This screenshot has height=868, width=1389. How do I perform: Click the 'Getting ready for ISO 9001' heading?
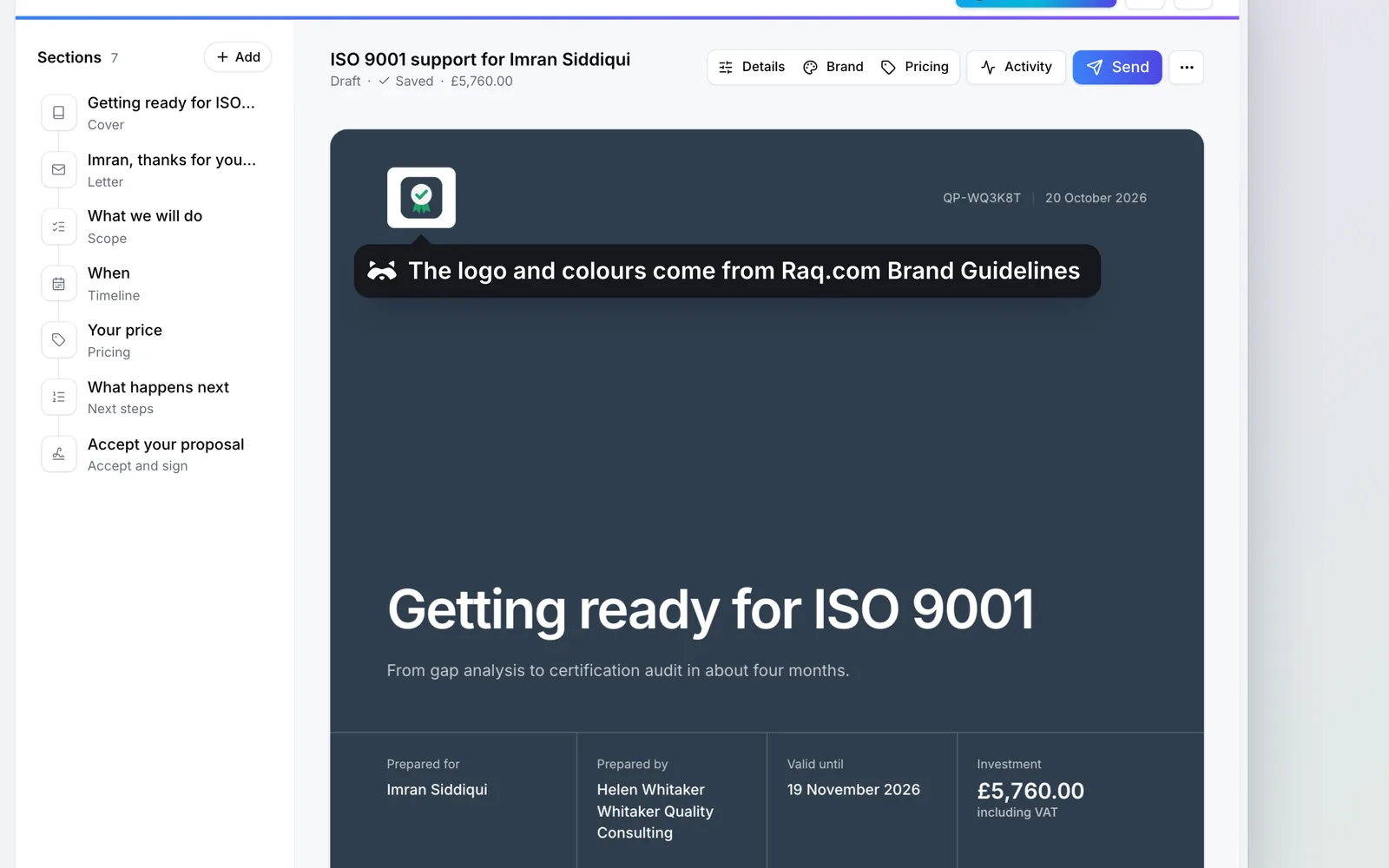click(711, 609)
